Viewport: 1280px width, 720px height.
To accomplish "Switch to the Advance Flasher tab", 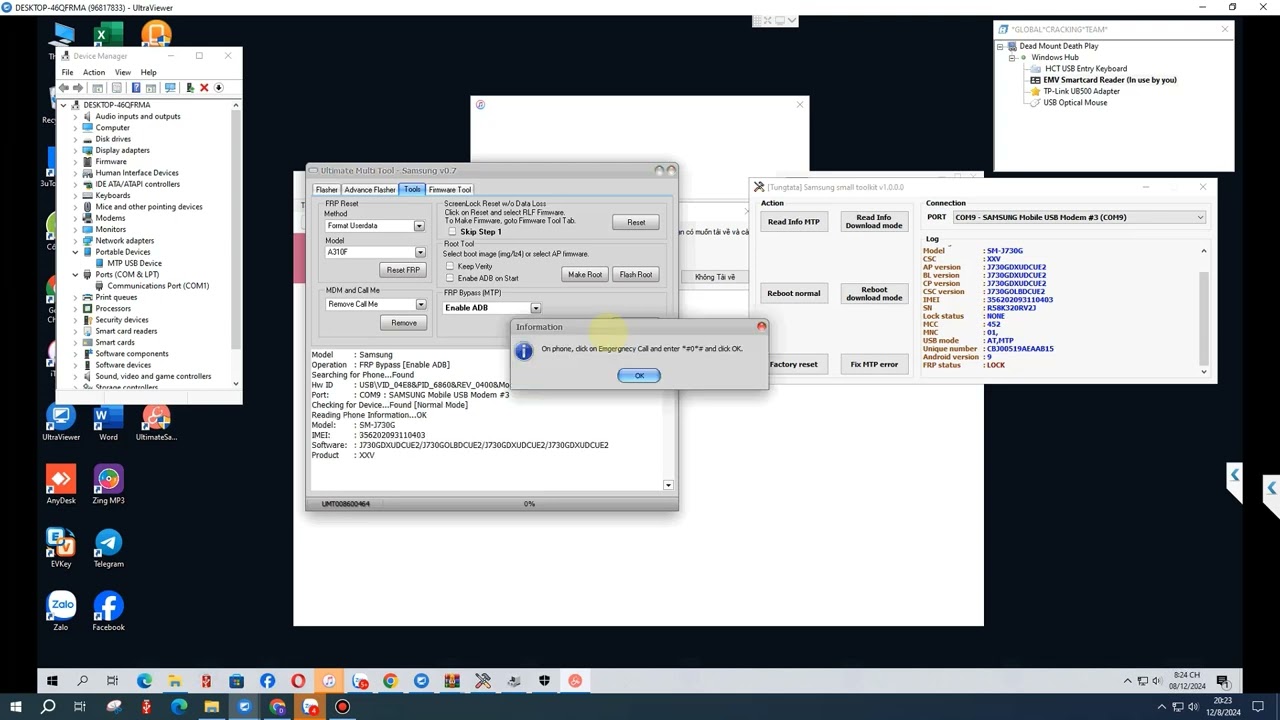I will [x=370, y=190].
